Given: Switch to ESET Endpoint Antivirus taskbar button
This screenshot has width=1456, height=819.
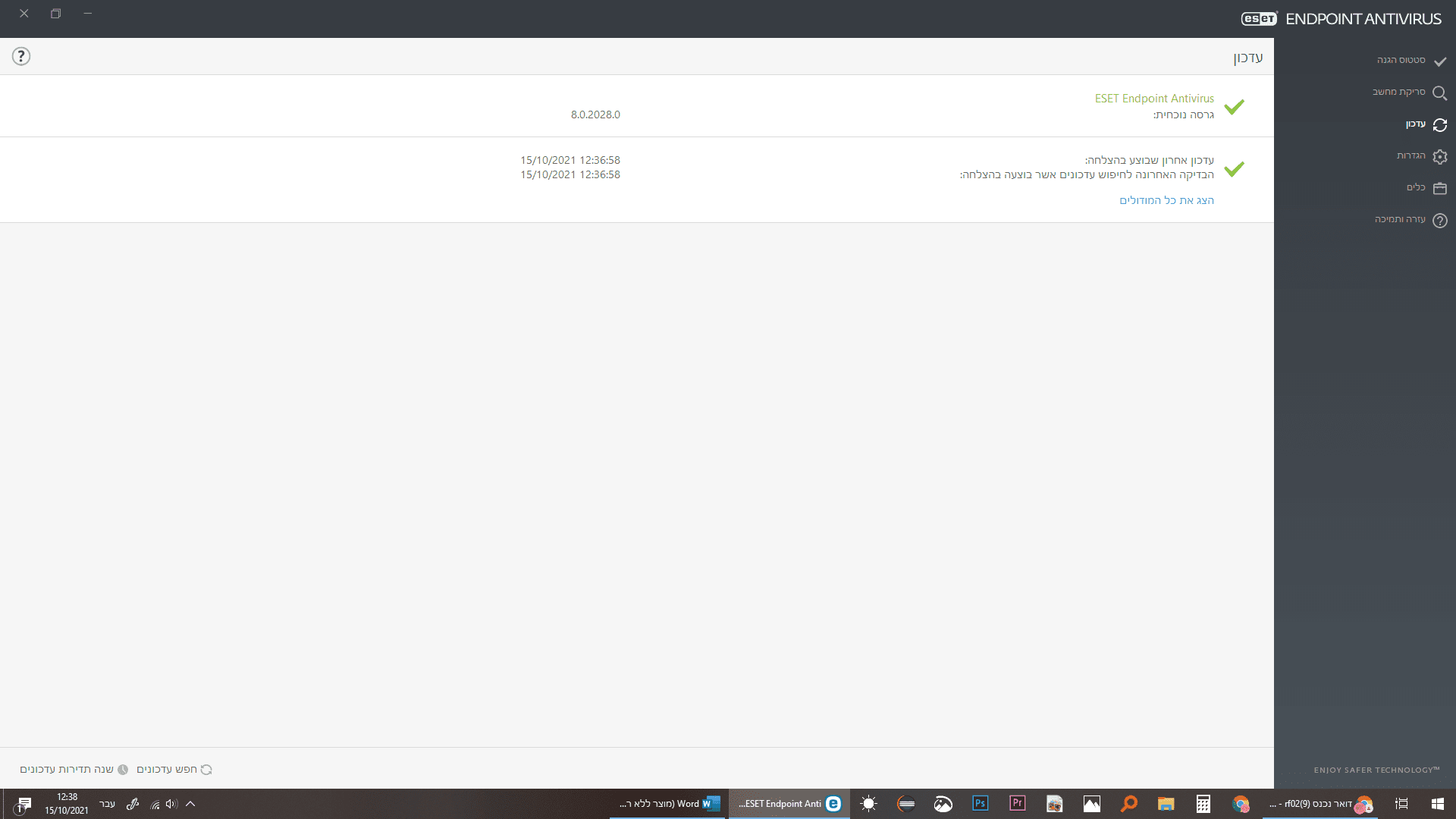Looking at the screenshot, I should [x=789, y=804].
